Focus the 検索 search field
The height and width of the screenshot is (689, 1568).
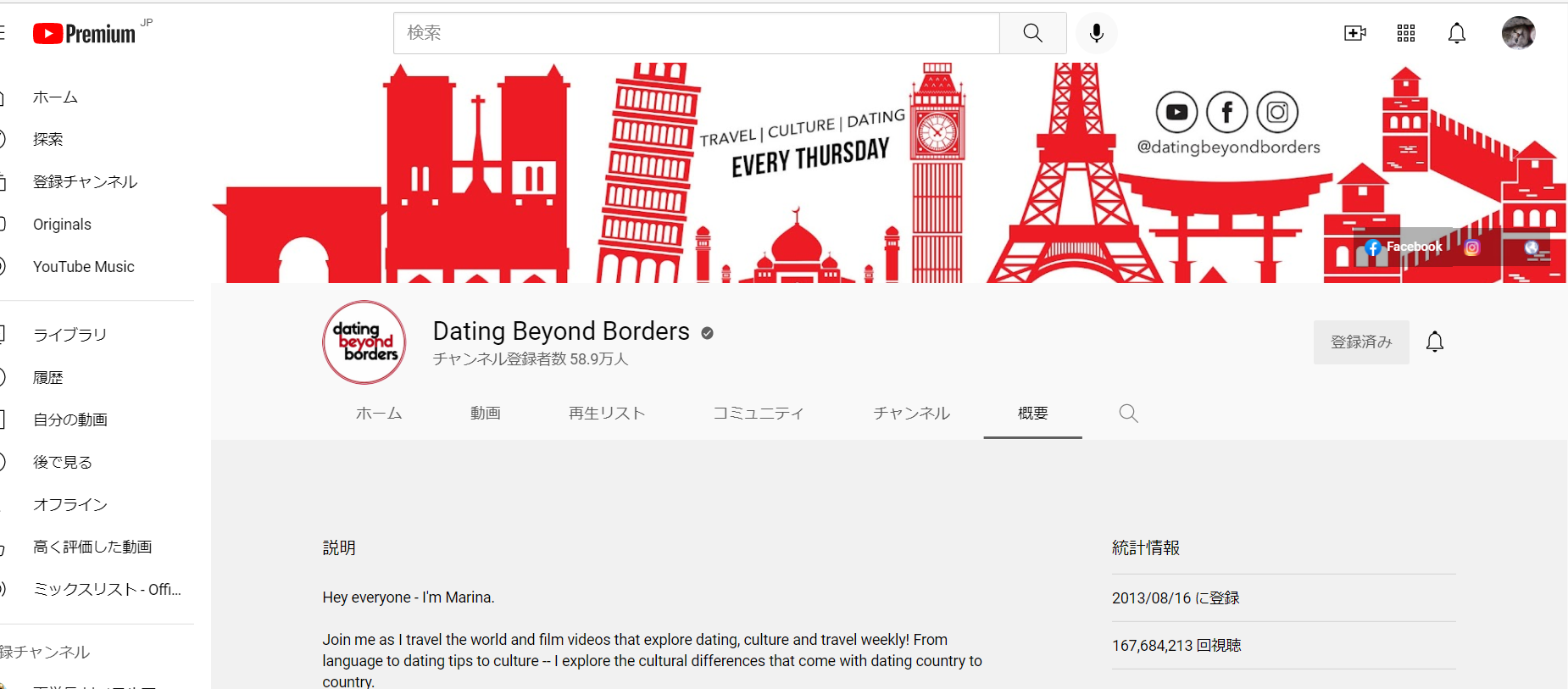pyautogui.click(x=696, y=33)
